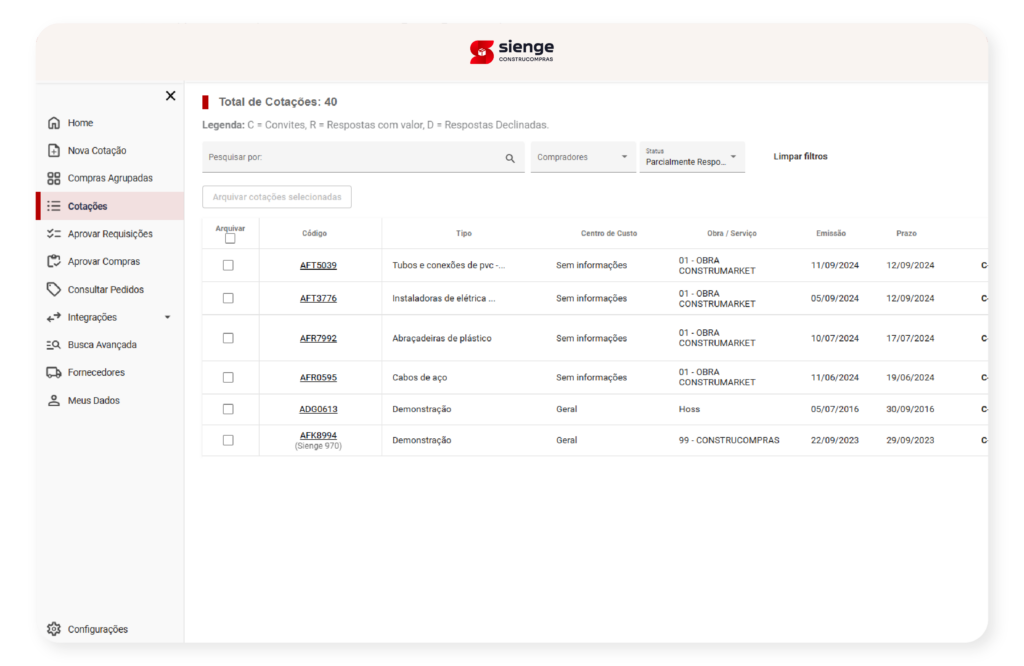The image size is (1024, 666).
Task: Open quotation link AFK8994
Action: coord(318,435)
